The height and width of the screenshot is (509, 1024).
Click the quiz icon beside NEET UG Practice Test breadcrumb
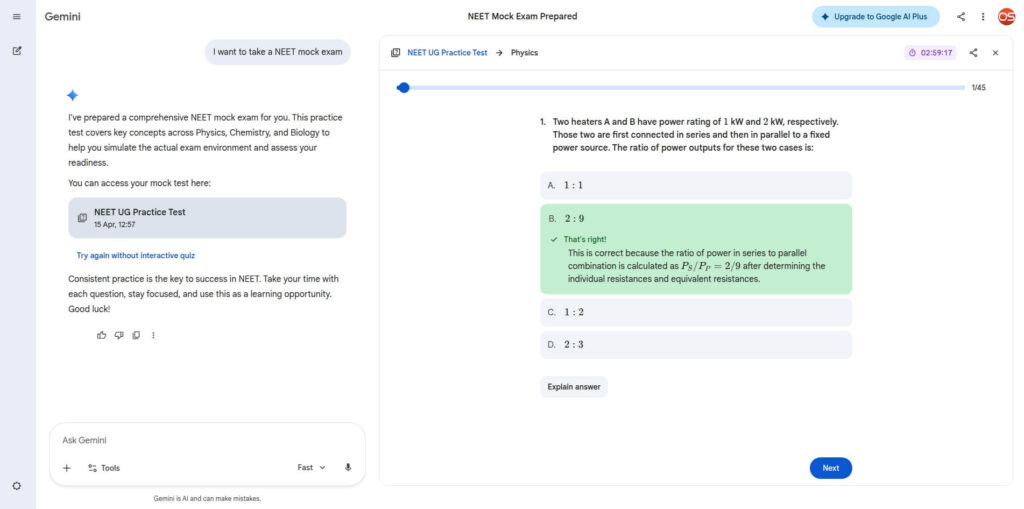click(395, 53)
